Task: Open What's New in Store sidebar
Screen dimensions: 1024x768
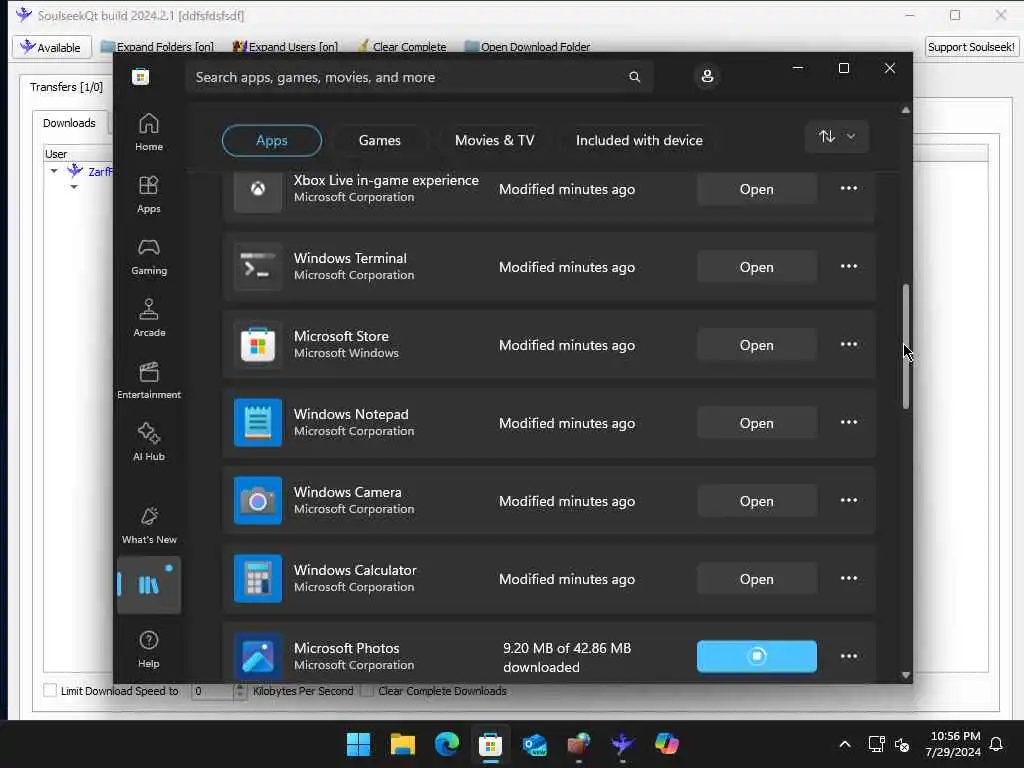Action: 149,526
